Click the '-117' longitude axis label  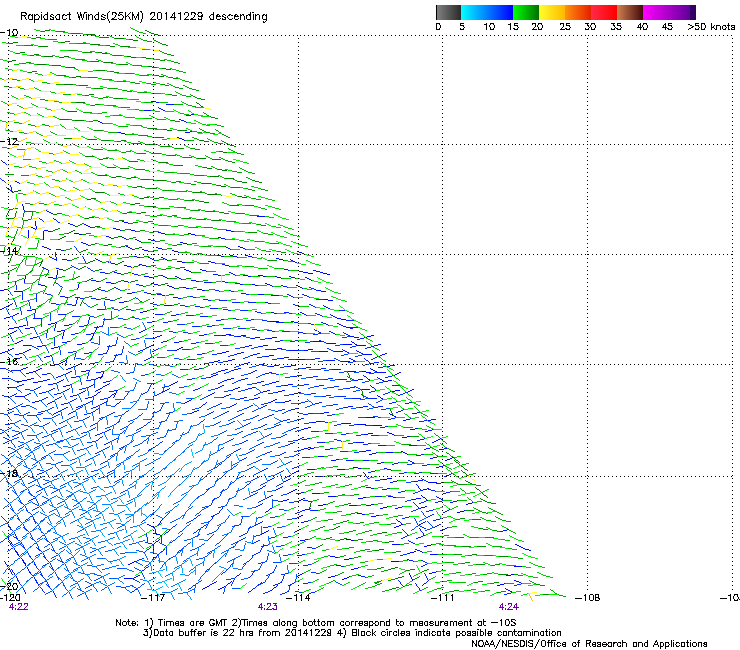[x=153, y=598]
